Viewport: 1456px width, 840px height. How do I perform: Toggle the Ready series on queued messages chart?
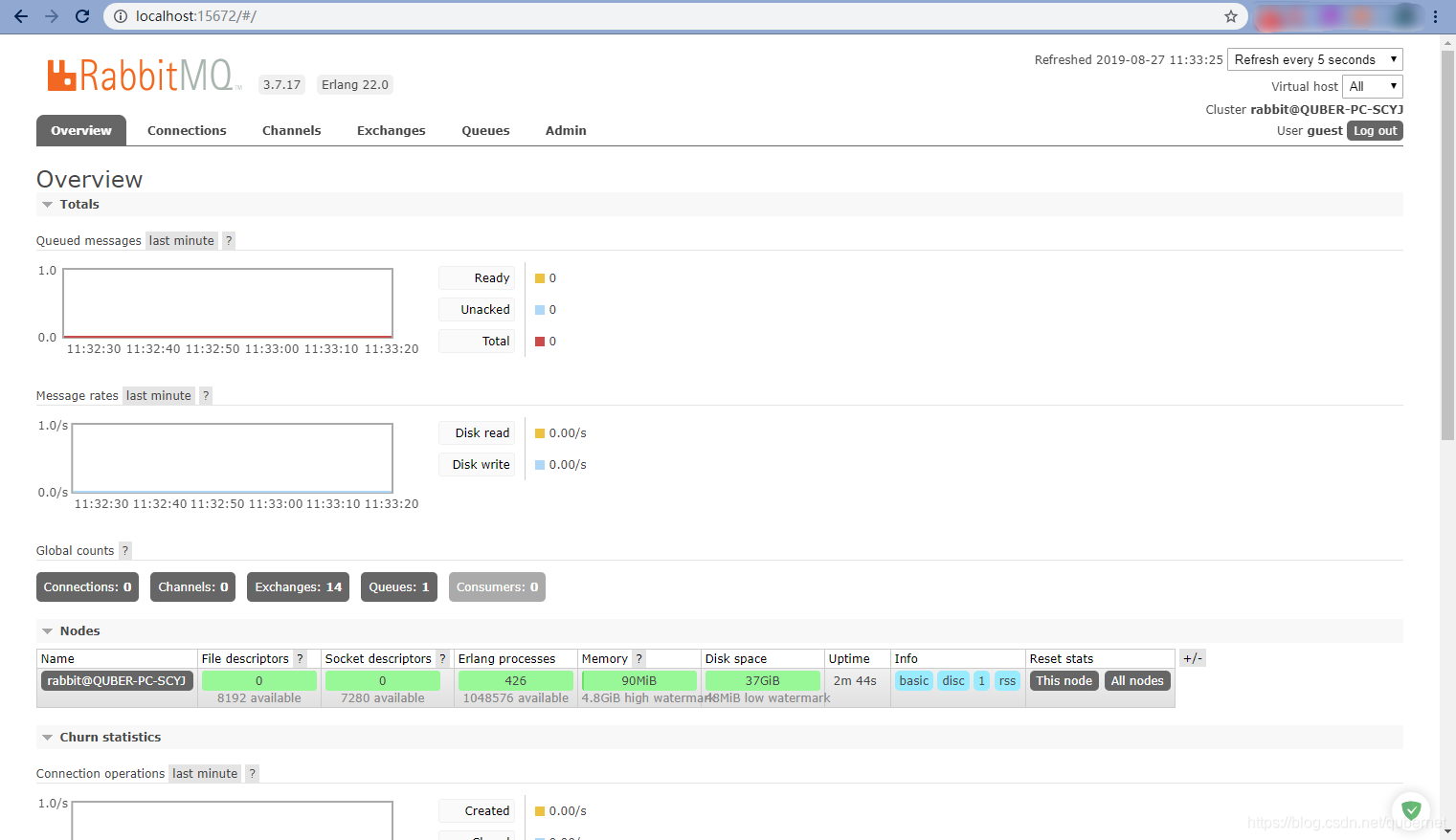point(476,277)
